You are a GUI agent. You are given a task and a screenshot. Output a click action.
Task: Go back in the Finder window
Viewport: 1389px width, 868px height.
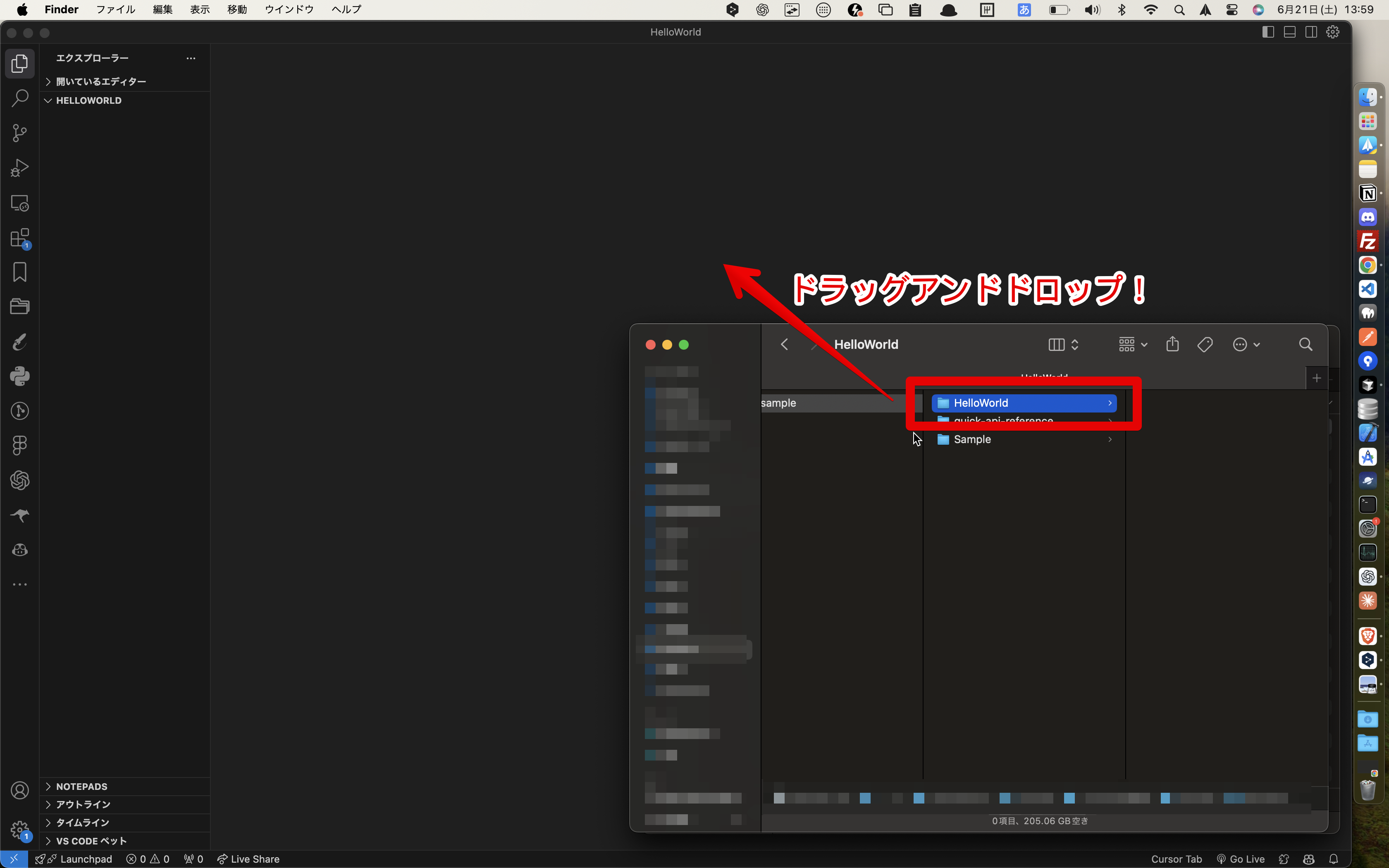[785, 344]
